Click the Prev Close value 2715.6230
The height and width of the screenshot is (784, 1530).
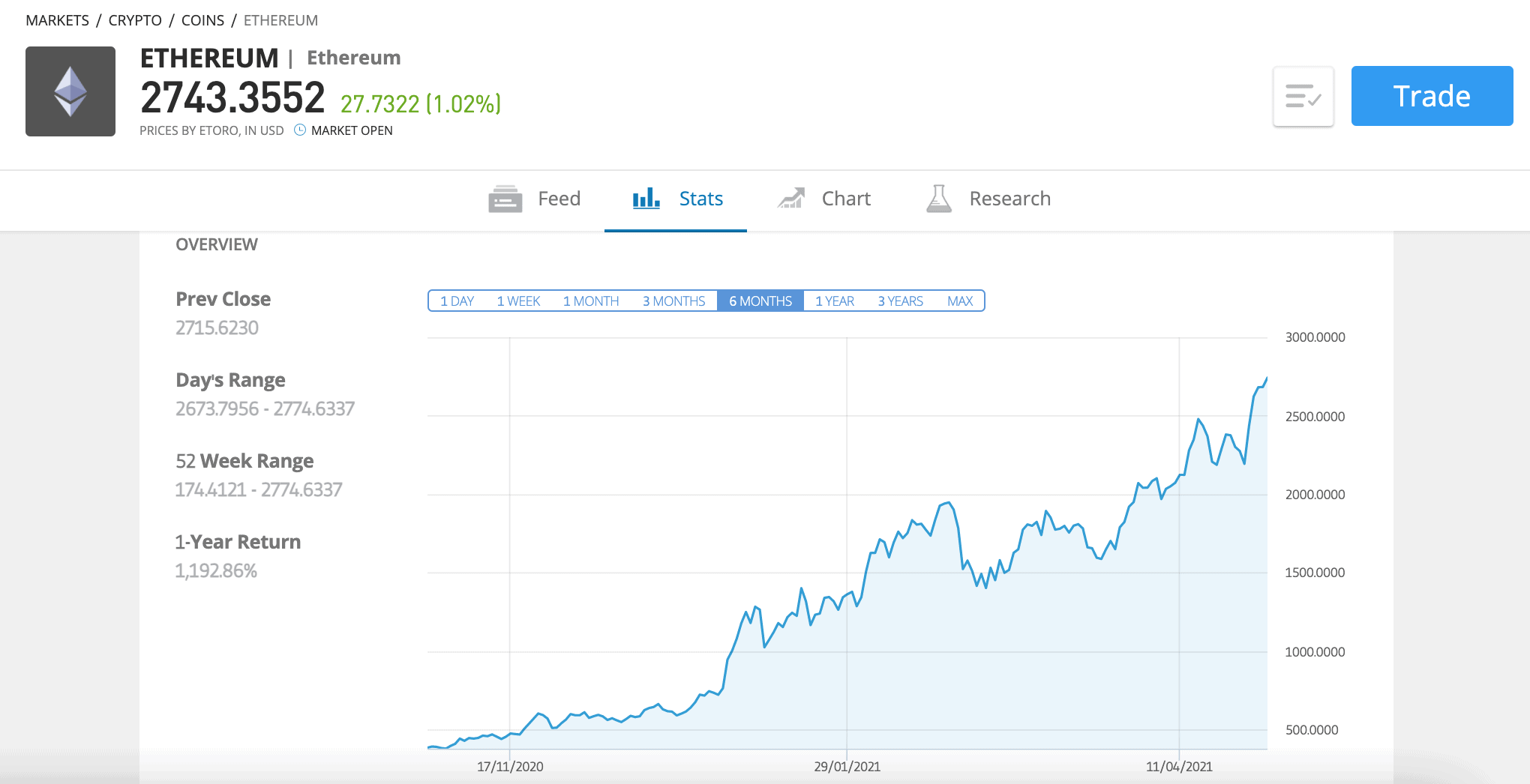click(x=217, y=328)
